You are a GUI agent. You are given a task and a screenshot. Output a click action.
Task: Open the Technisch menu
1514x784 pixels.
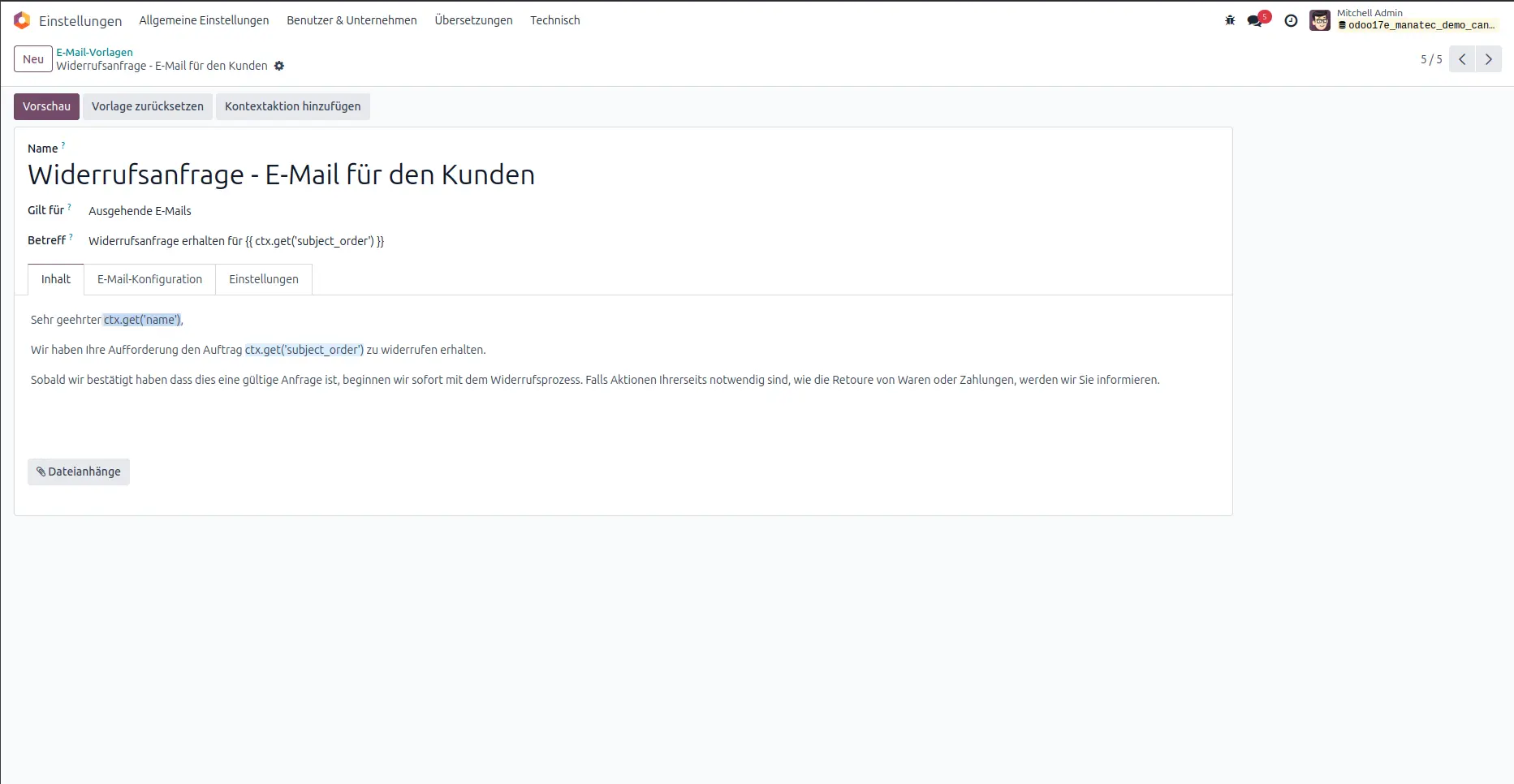554,20
